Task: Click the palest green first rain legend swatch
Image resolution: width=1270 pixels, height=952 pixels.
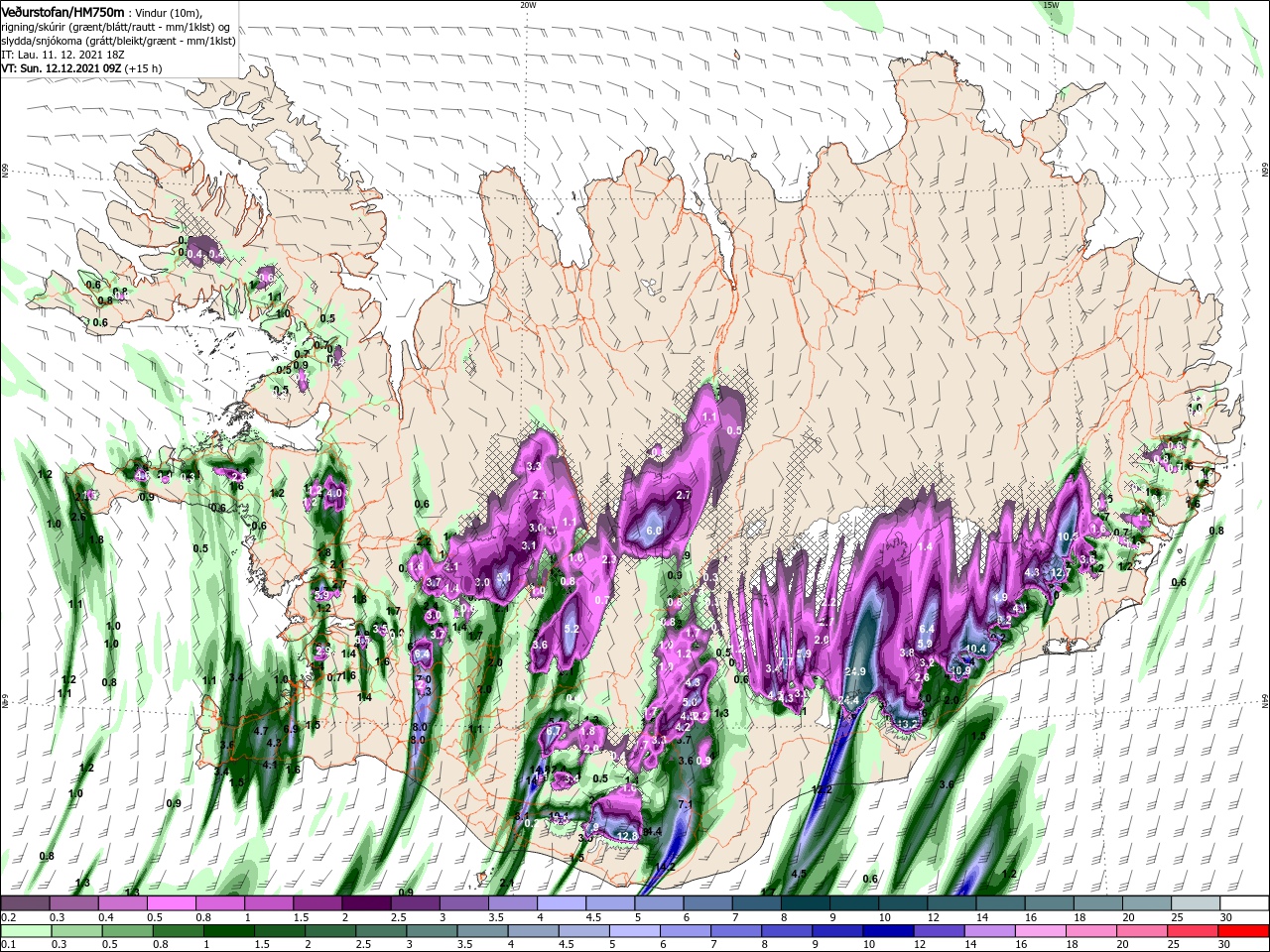Action: (x=25, y=930)
